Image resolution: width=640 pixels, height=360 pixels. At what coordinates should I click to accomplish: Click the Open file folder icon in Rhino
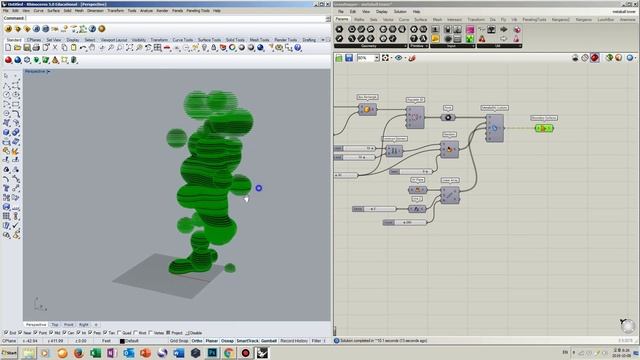point(17,48)
